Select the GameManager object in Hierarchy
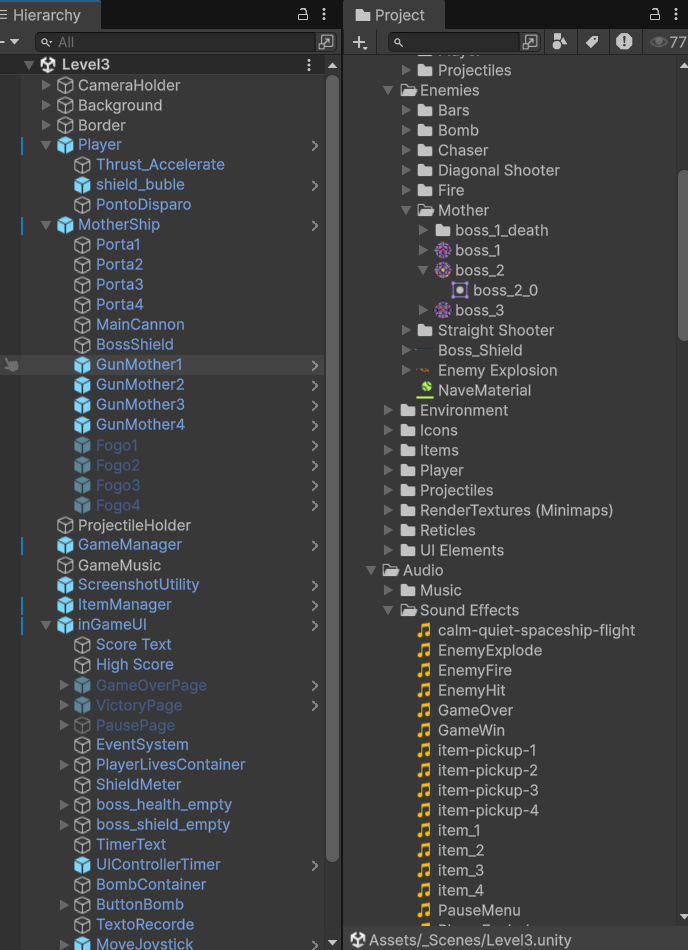This screenshot has height=950, width=688. point(130,545)
